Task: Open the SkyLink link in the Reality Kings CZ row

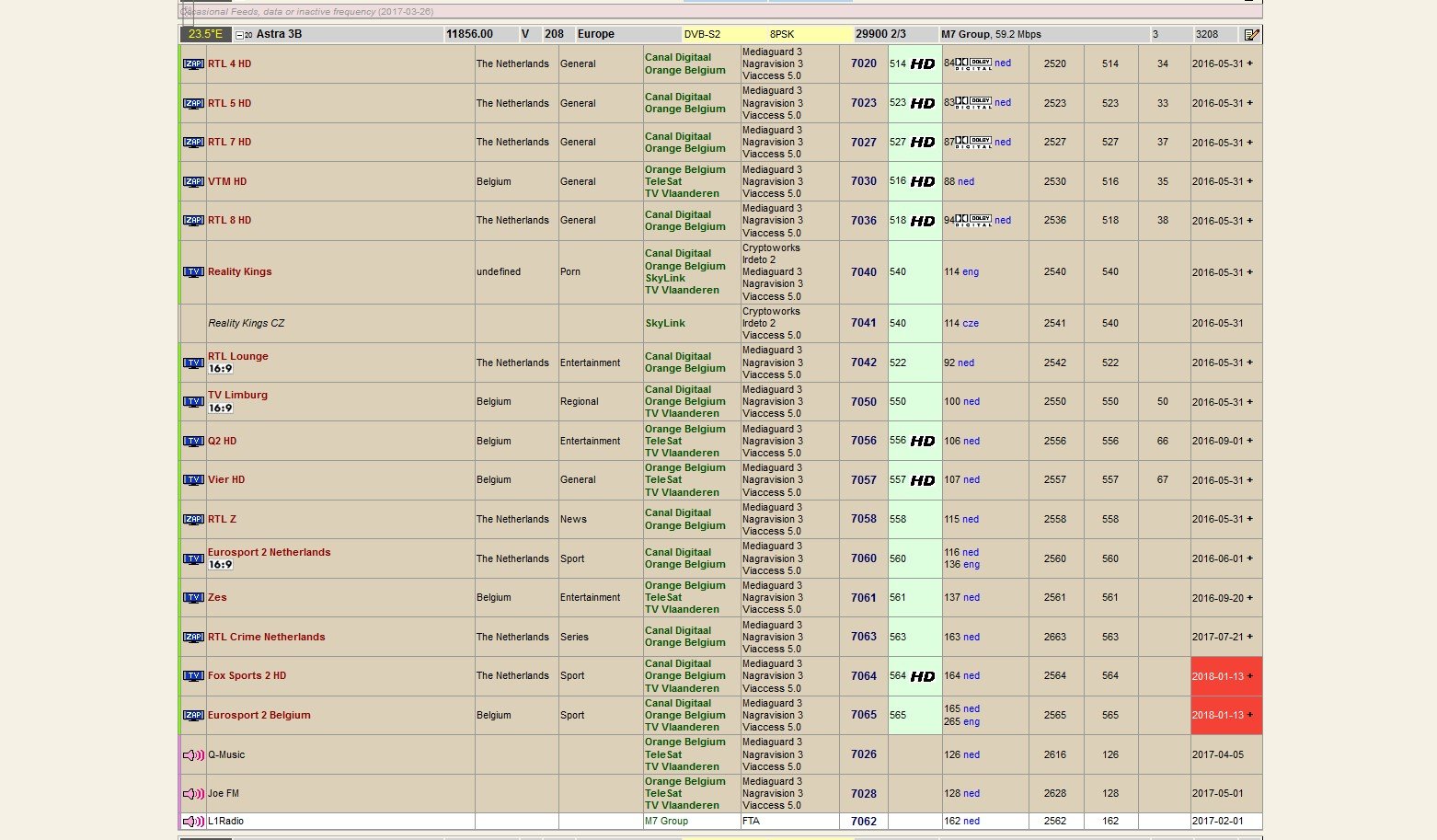Action: (x=665, y=324)
